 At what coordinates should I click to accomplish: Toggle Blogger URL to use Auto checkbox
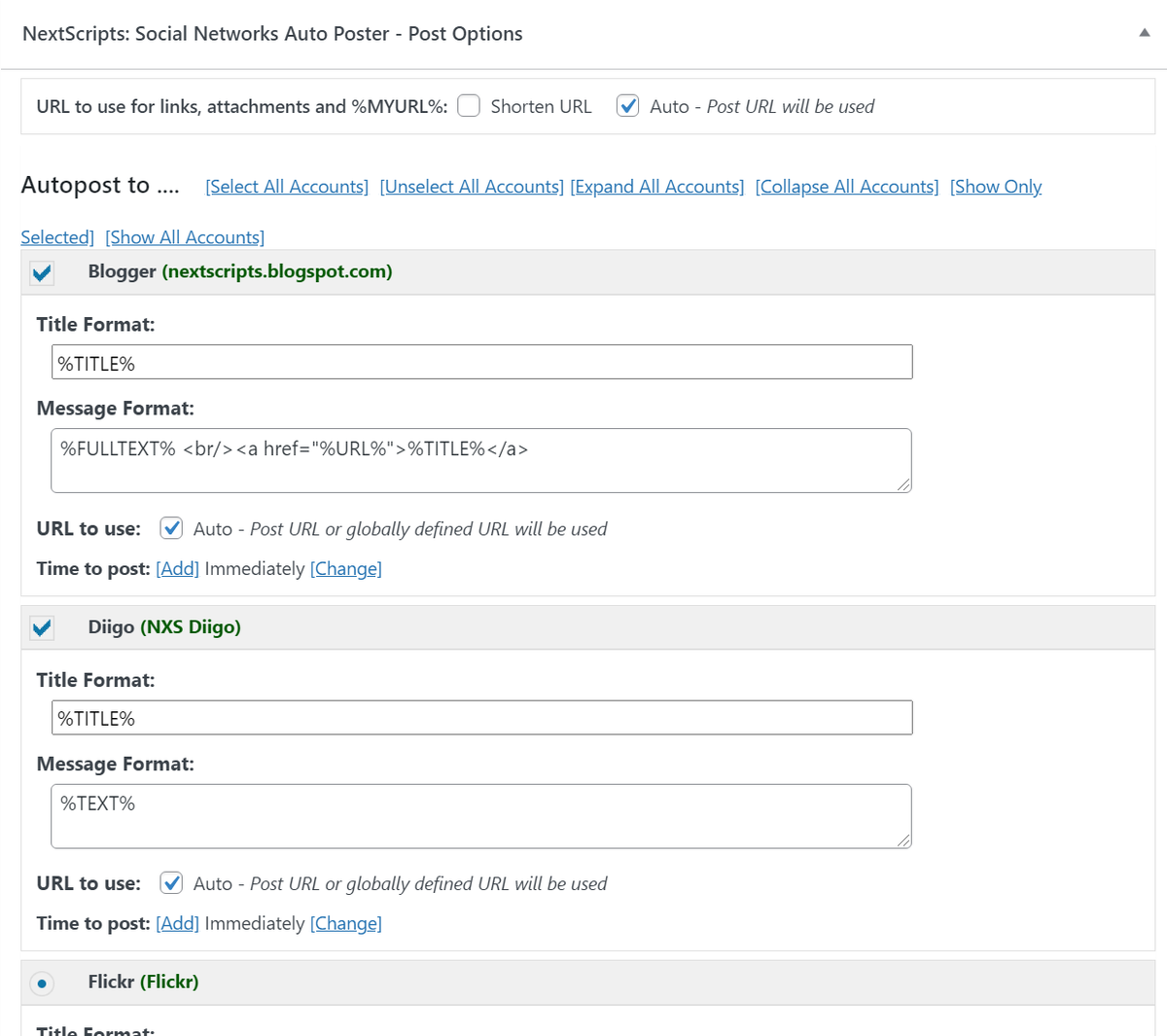[x=171, y=528]
